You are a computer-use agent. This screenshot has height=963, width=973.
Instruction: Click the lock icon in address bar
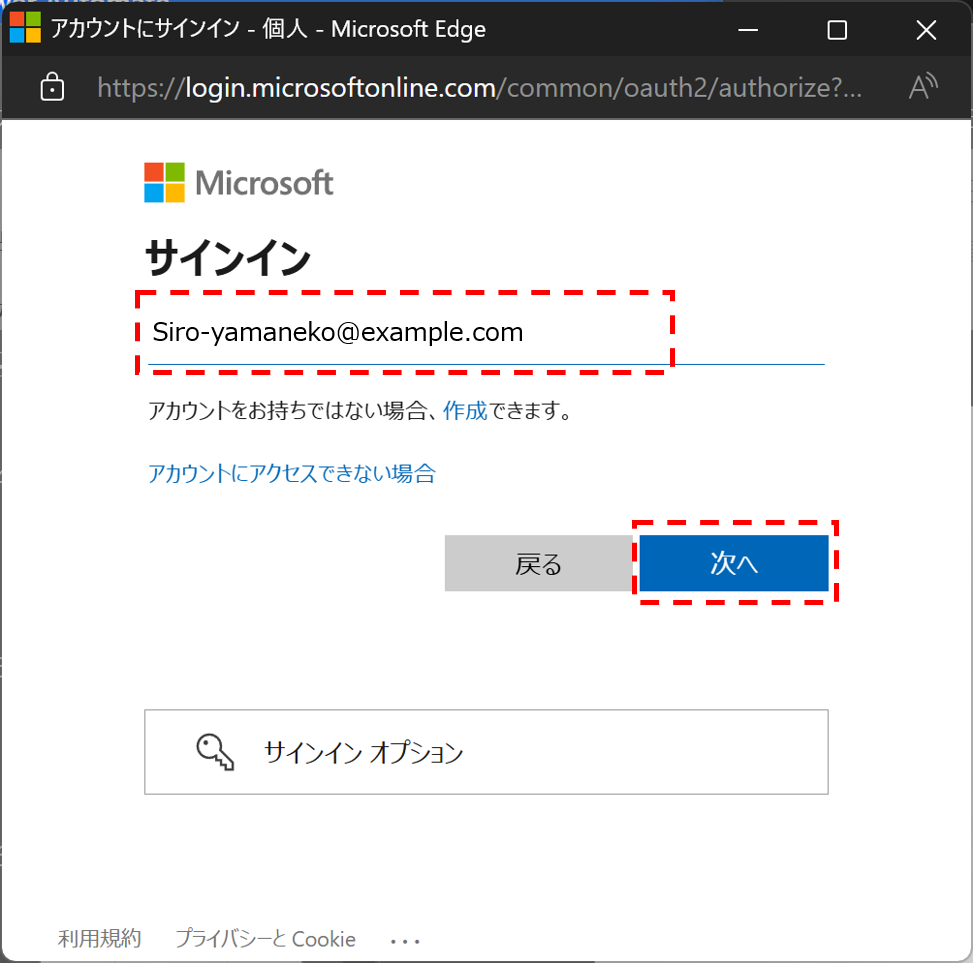coord(52,87)
